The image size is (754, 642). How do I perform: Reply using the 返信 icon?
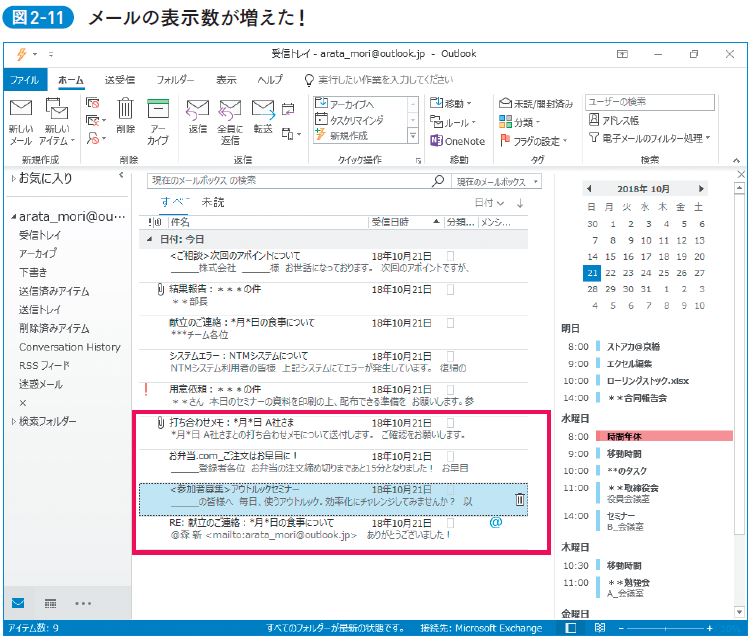click(197, 110)
